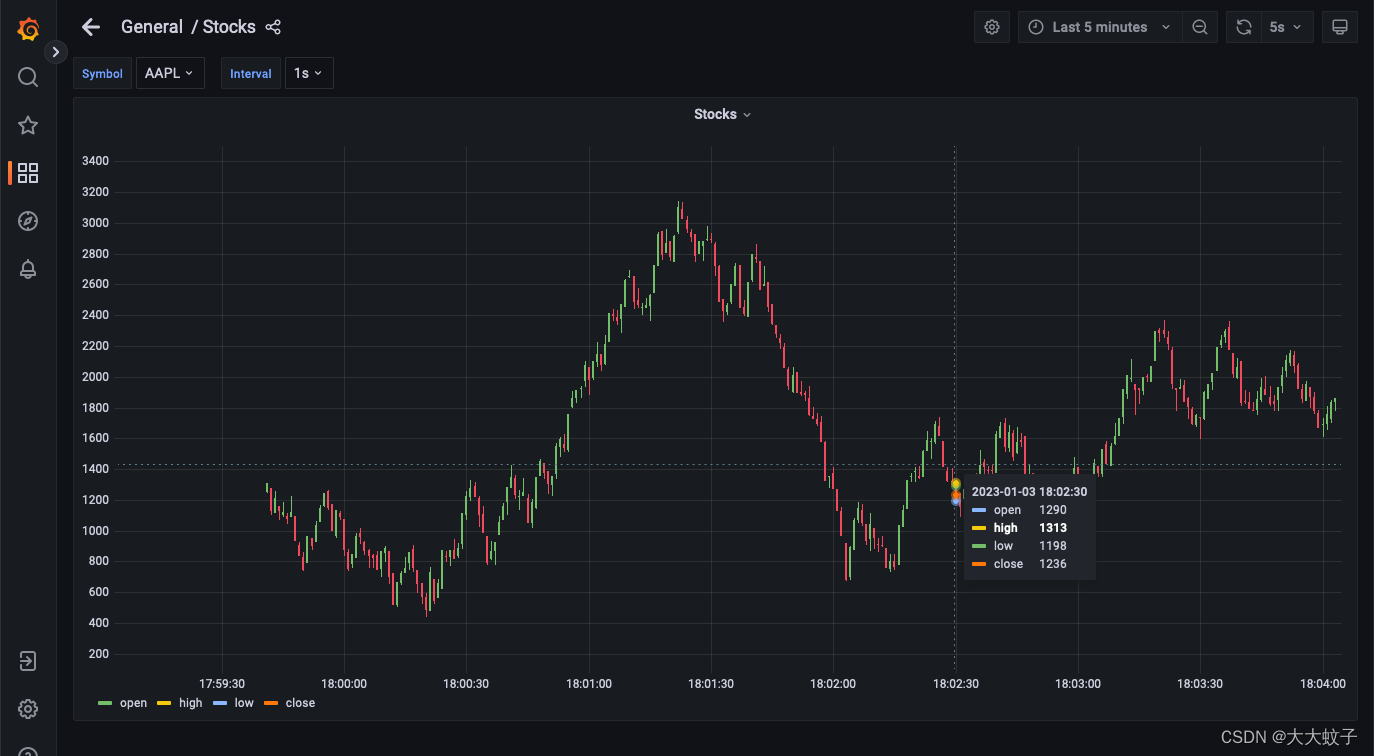The height and width of the screenshot is (756, 1374).
Task: Click the 1400 y-axis label
Action: 96,469
